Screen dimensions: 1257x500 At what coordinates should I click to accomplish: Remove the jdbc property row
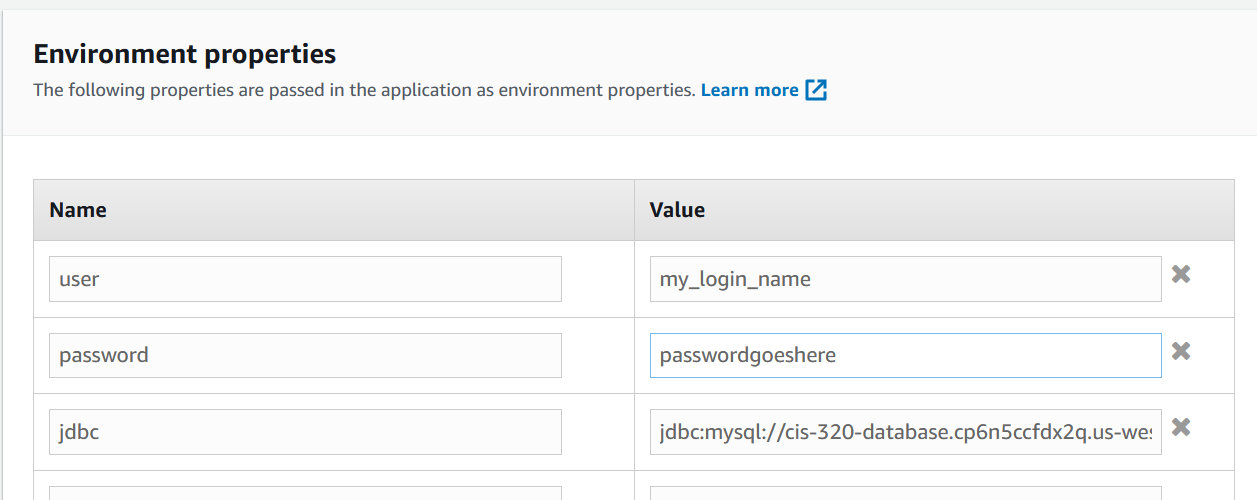click(1181, 427)
